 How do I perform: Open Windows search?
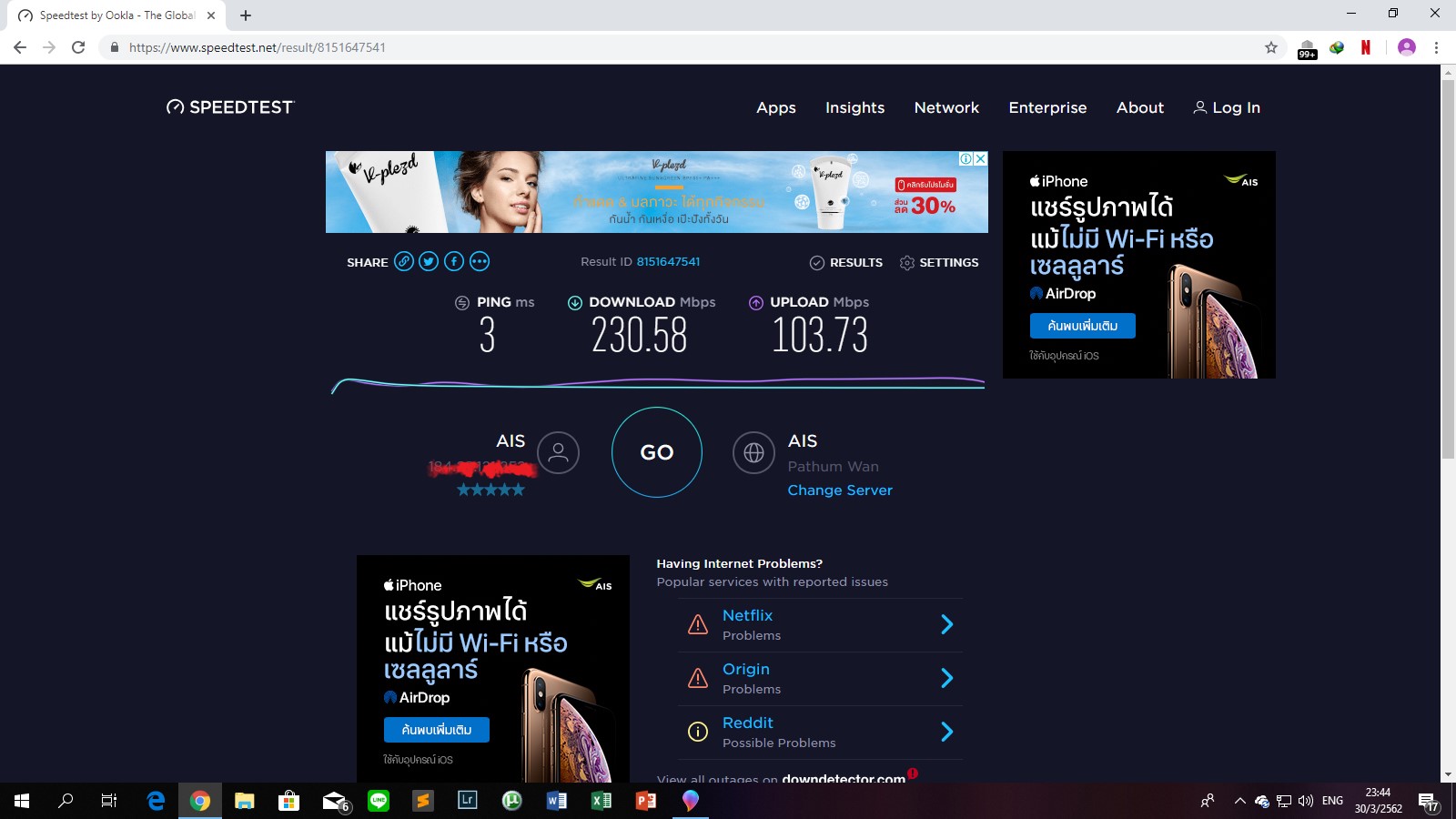click(x=66, y=801)
